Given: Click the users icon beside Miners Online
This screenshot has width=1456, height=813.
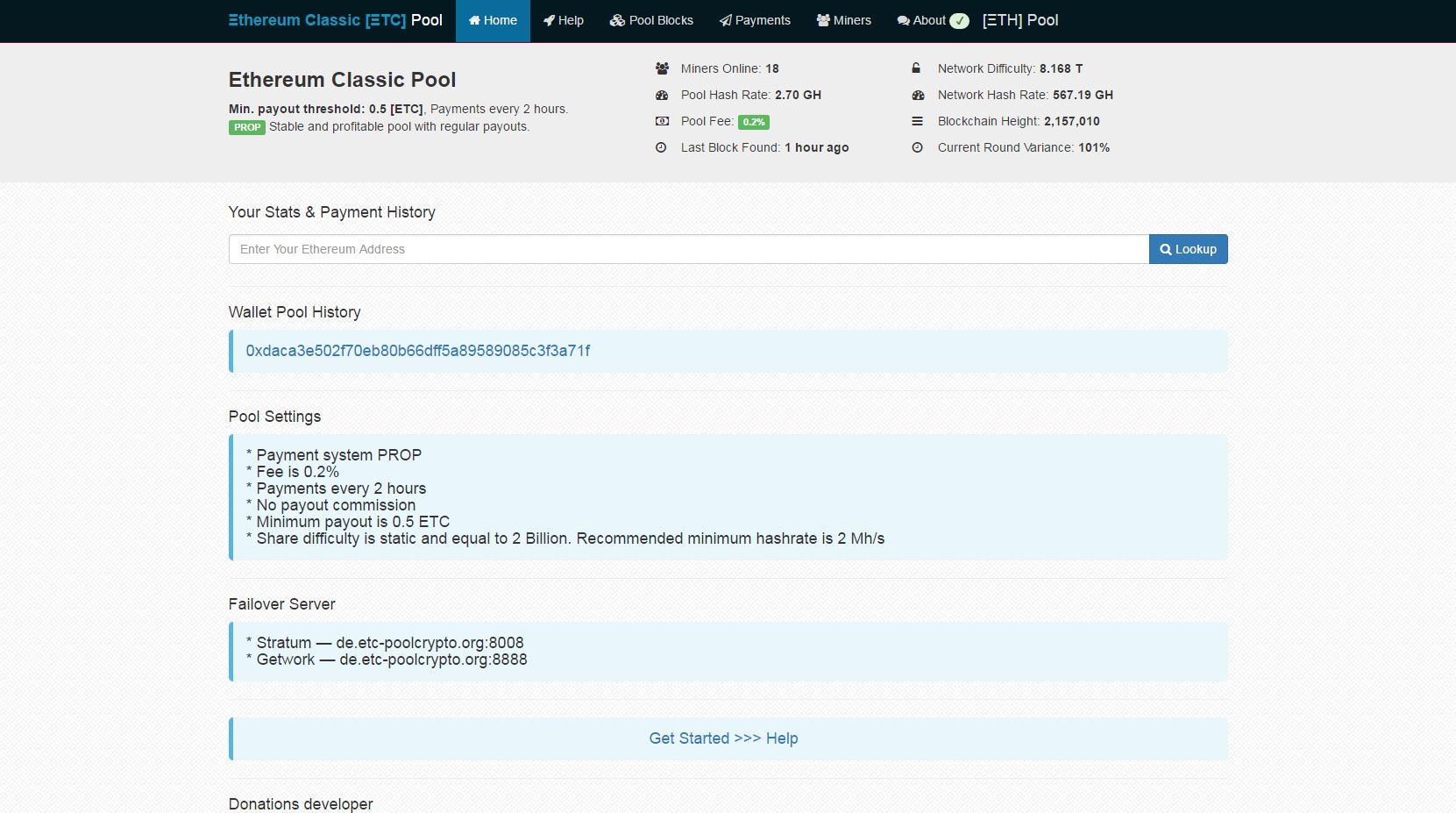Looking at the screenshot, I should click(662, 68).
